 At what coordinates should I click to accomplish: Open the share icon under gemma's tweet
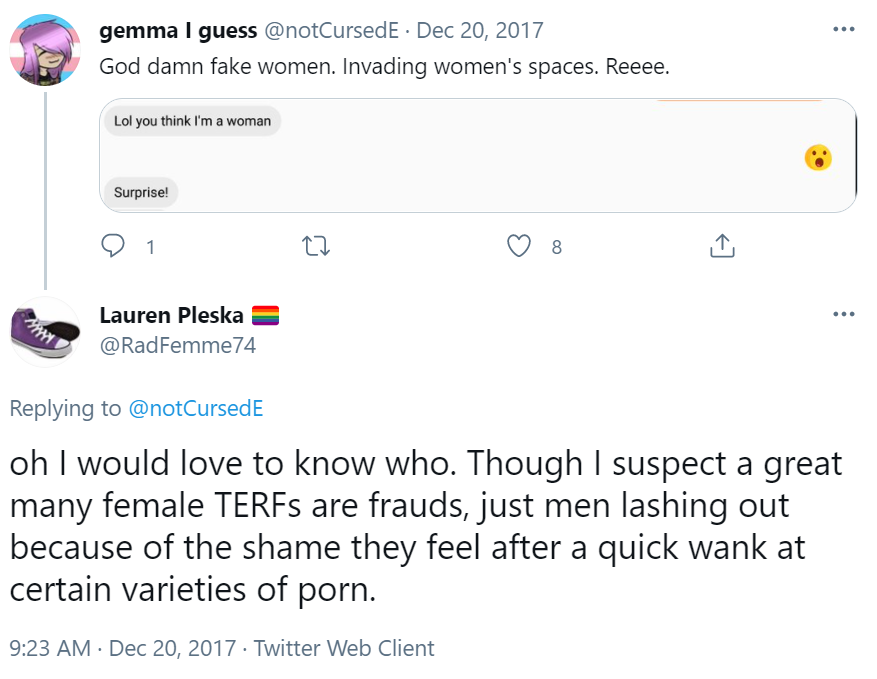pyautogui.click(x=722, y=246)
